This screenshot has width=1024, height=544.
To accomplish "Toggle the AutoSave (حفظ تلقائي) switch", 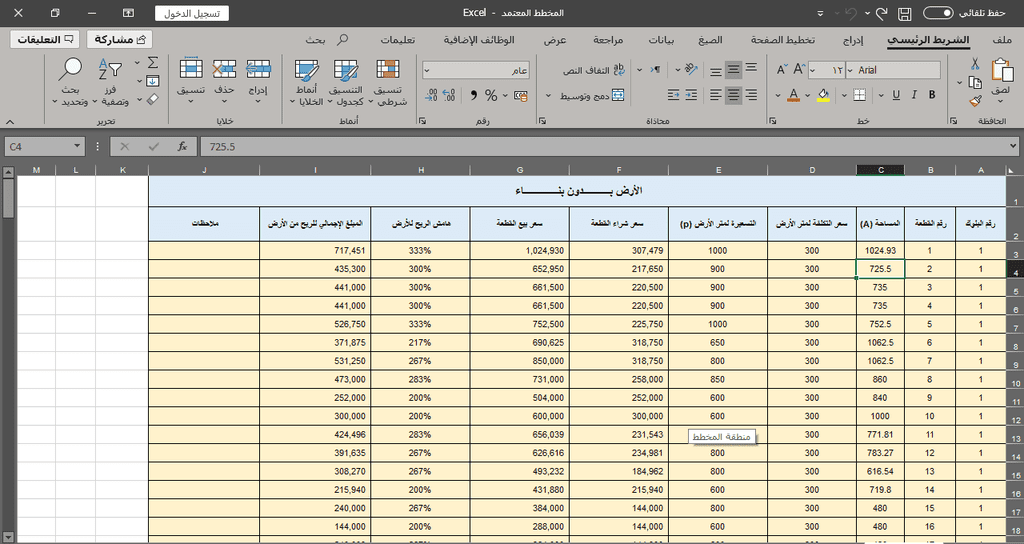I will point(938,13).
